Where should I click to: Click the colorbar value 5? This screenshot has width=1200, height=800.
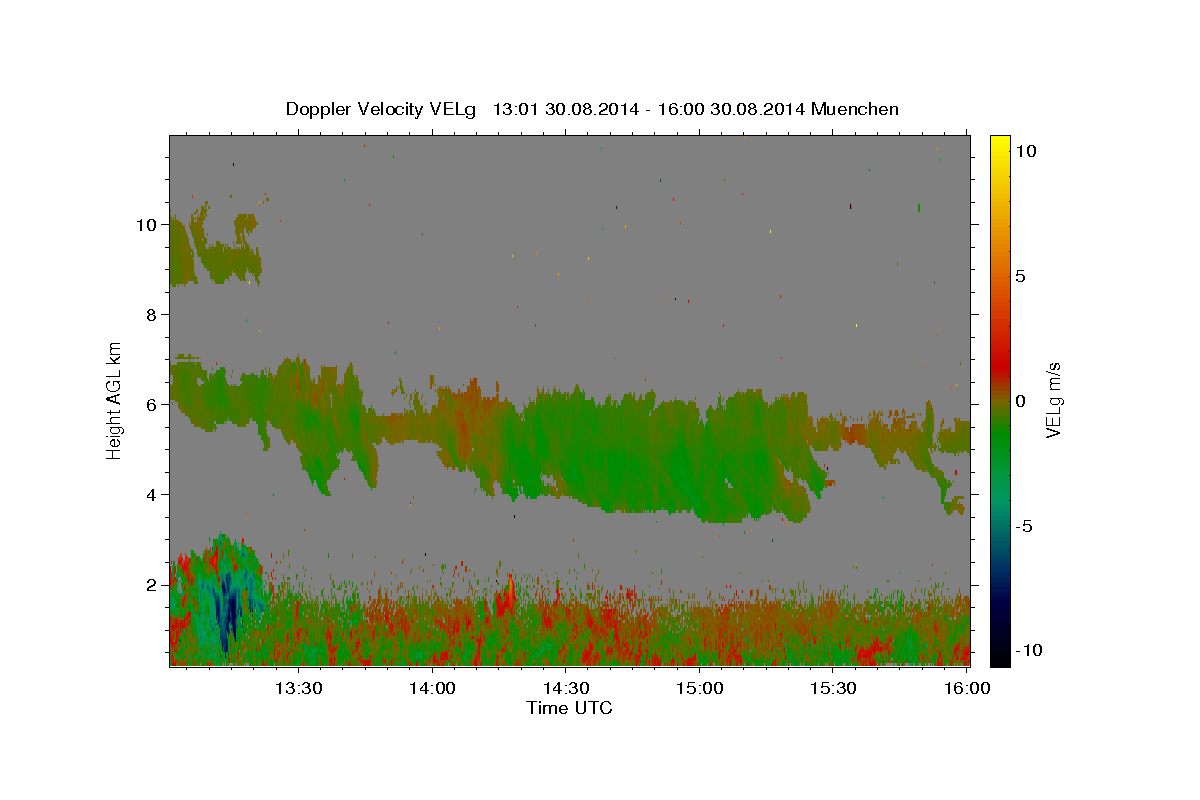click(x=1020, y=276)
